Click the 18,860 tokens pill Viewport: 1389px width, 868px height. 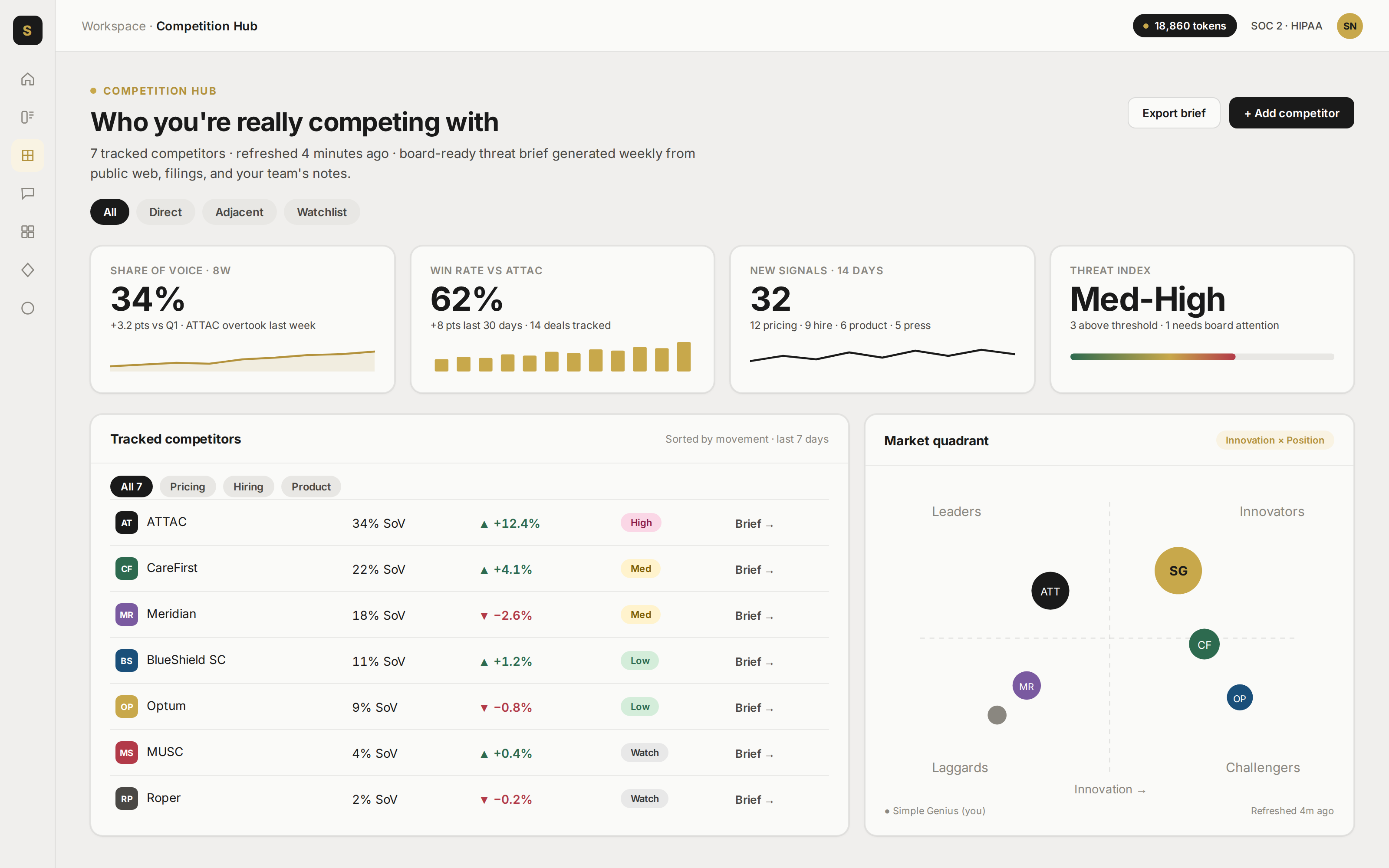pos(1184,26)
